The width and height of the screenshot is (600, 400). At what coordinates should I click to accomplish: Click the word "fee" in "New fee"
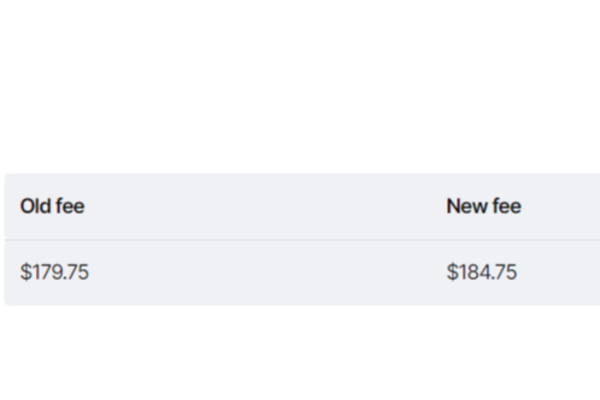[x=505, y=207]
